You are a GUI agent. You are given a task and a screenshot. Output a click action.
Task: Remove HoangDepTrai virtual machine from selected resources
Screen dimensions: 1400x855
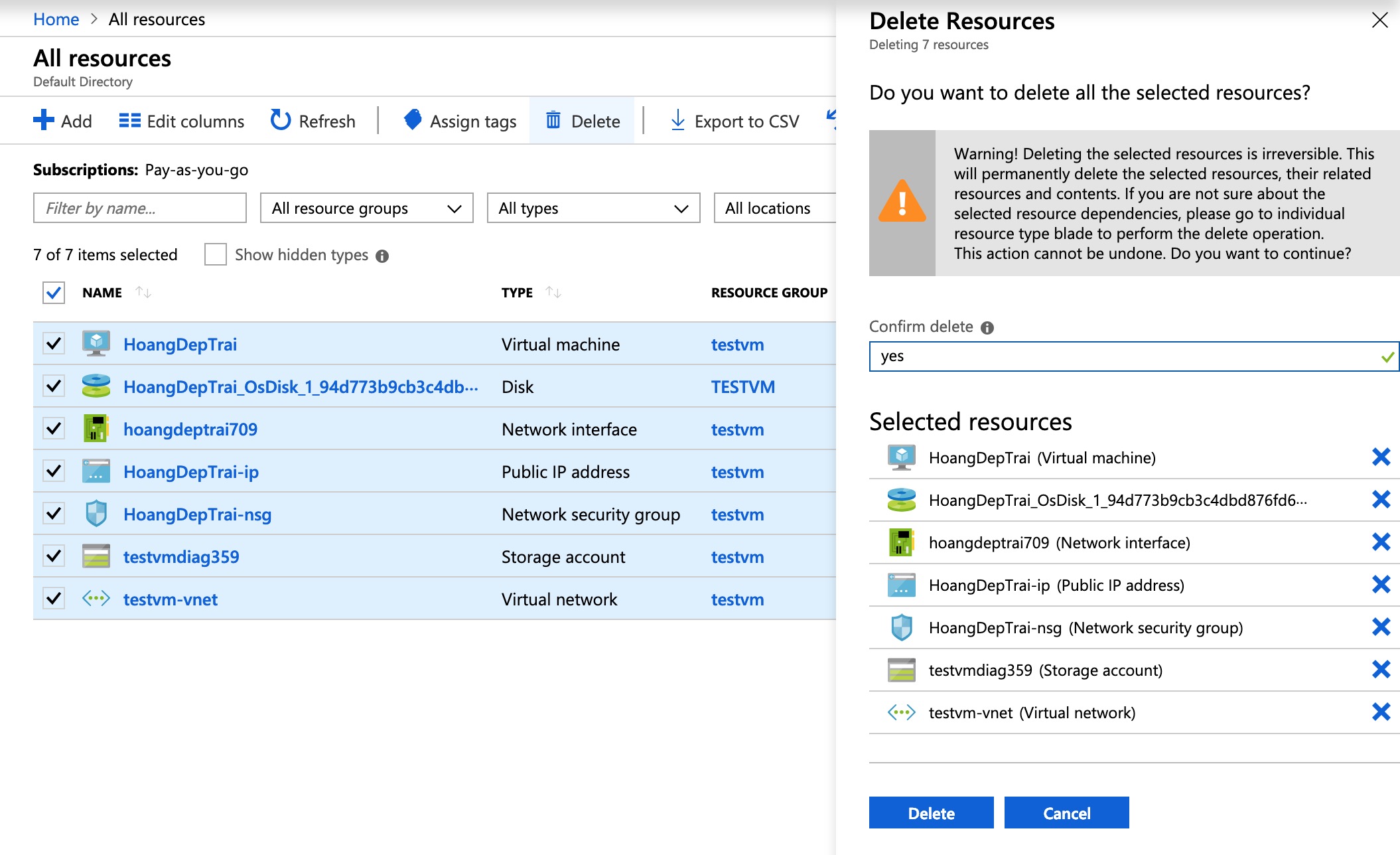(x=1381, y=457)
